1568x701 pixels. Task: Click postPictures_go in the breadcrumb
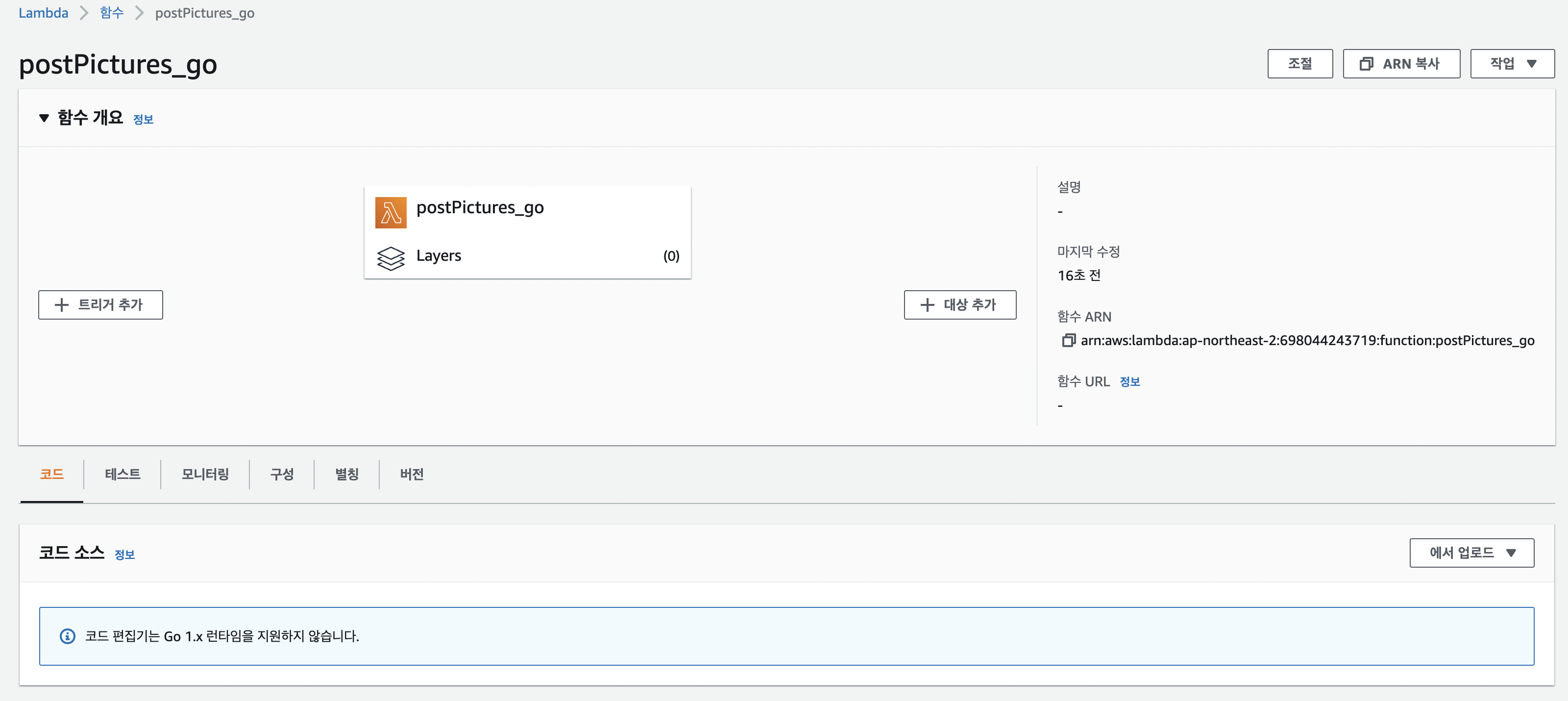[204, 13]
